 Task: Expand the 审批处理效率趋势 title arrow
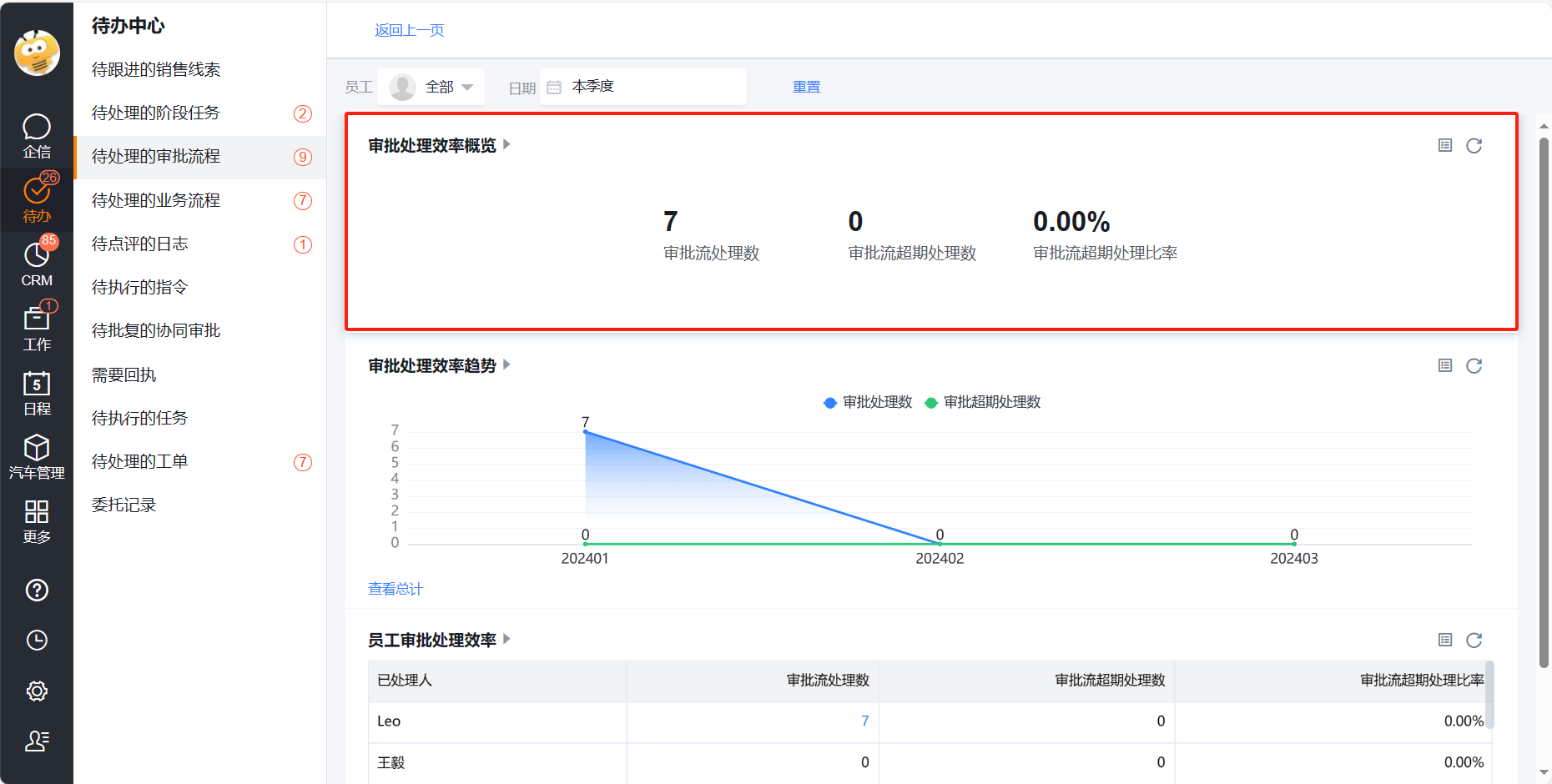pos(506,364)
